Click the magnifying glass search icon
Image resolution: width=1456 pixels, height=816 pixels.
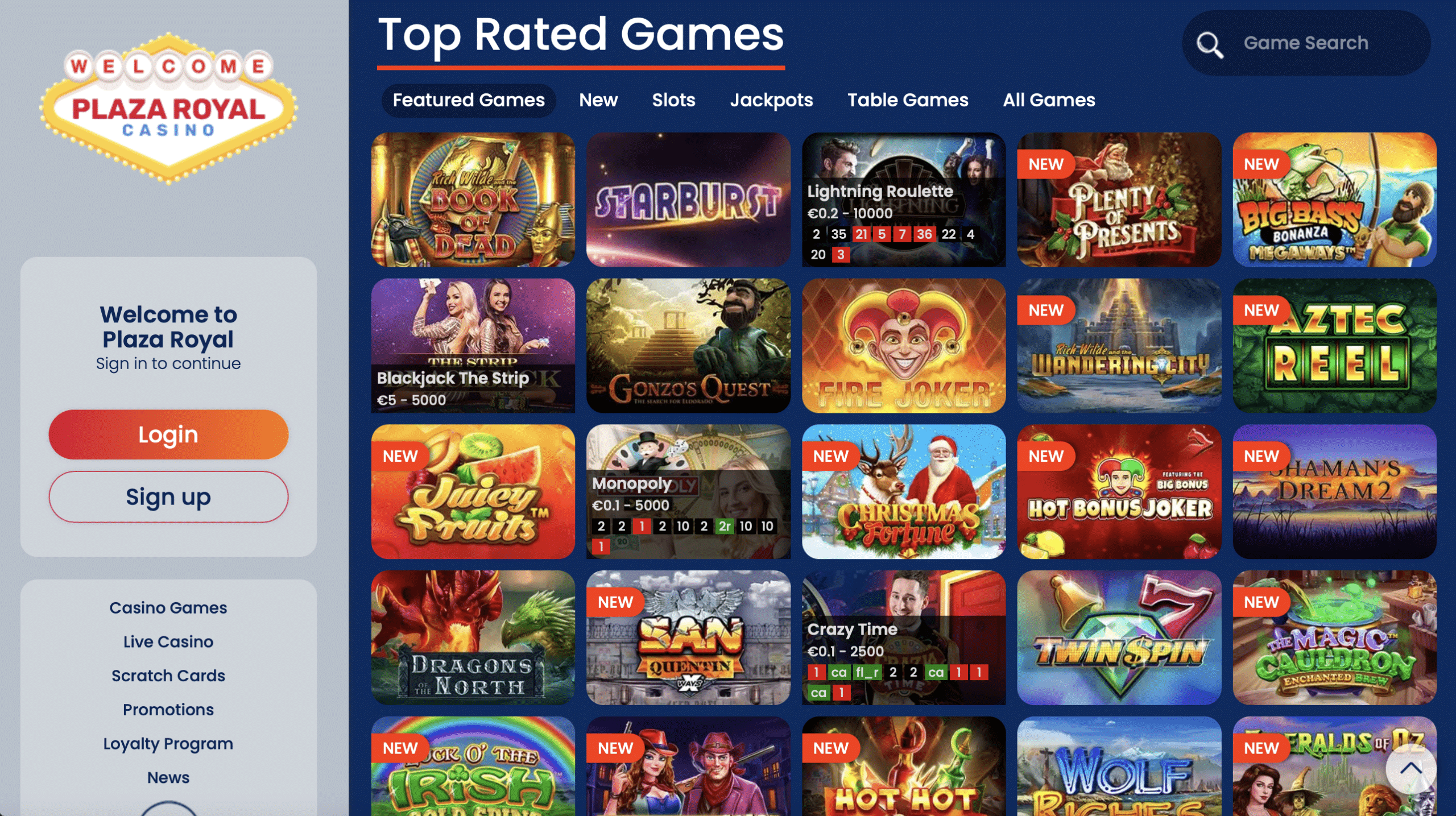tap(1210, 44)
